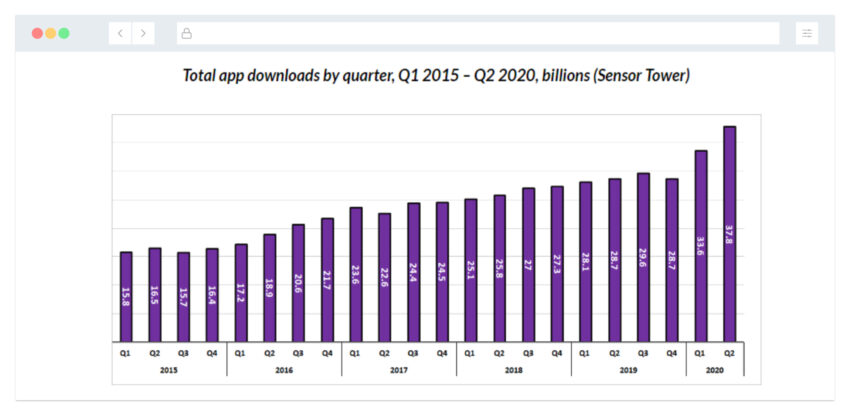The image size is (850, 415).
Task: Click the browser forward arrow
Action: tap(143, 33)
